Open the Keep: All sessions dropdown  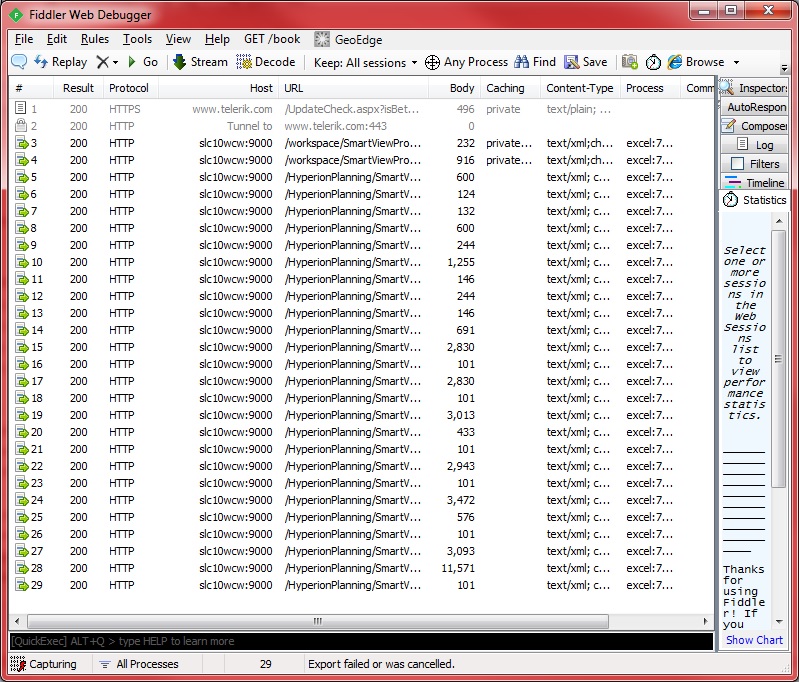click(365, 63)
